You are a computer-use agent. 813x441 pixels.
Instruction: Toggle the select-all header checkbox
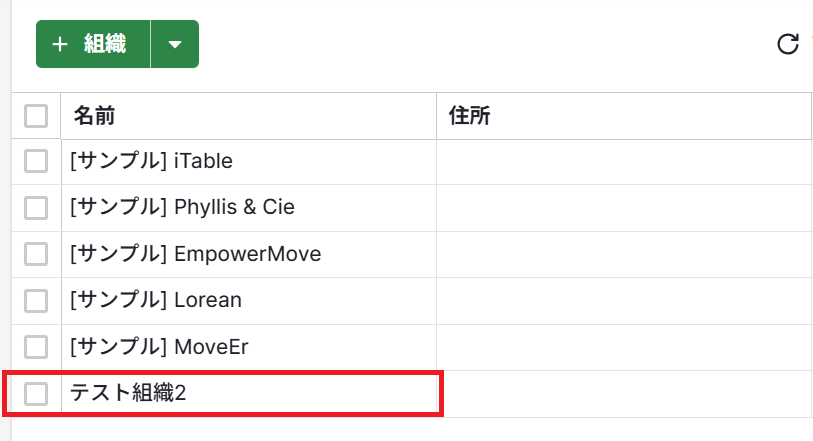pos(36,116)
